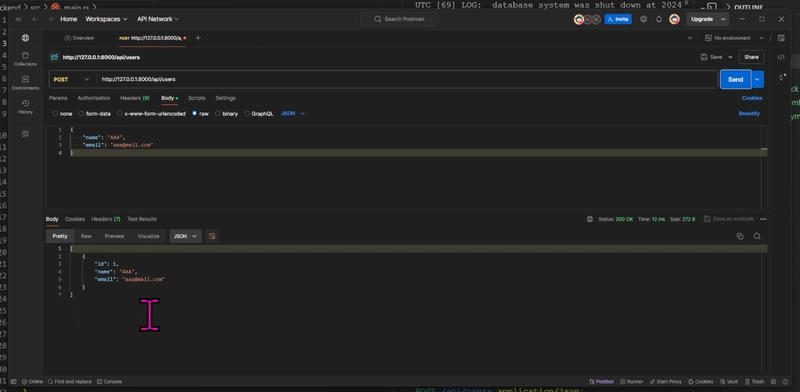Open the Params request tab

58,98
